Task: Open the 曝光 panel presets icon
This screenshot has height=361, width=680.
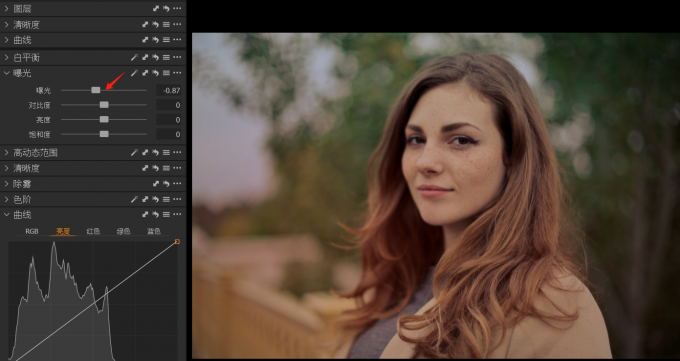Action: 166,73
